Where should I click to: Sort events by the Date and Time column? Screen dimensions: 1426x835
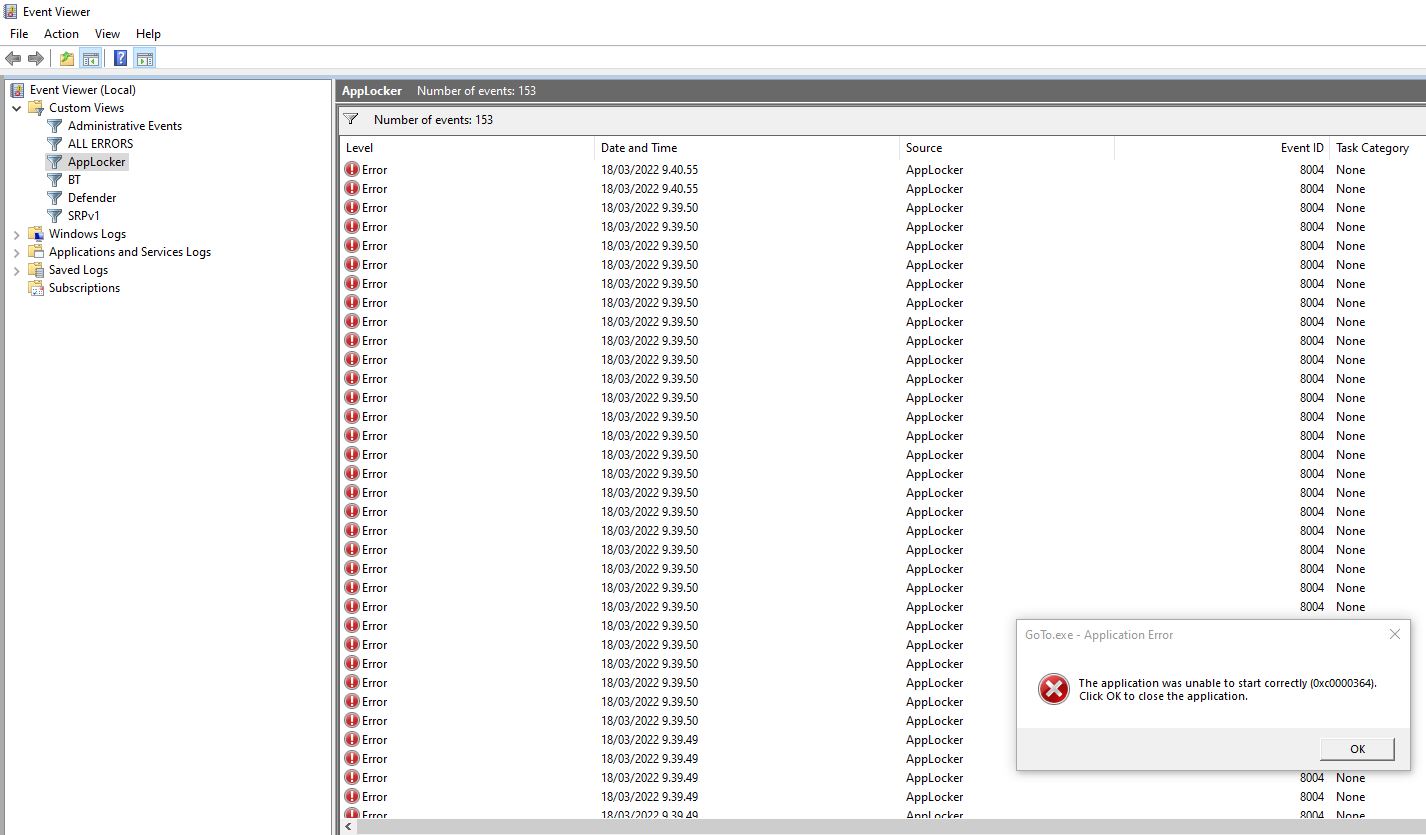click(747, 148)
